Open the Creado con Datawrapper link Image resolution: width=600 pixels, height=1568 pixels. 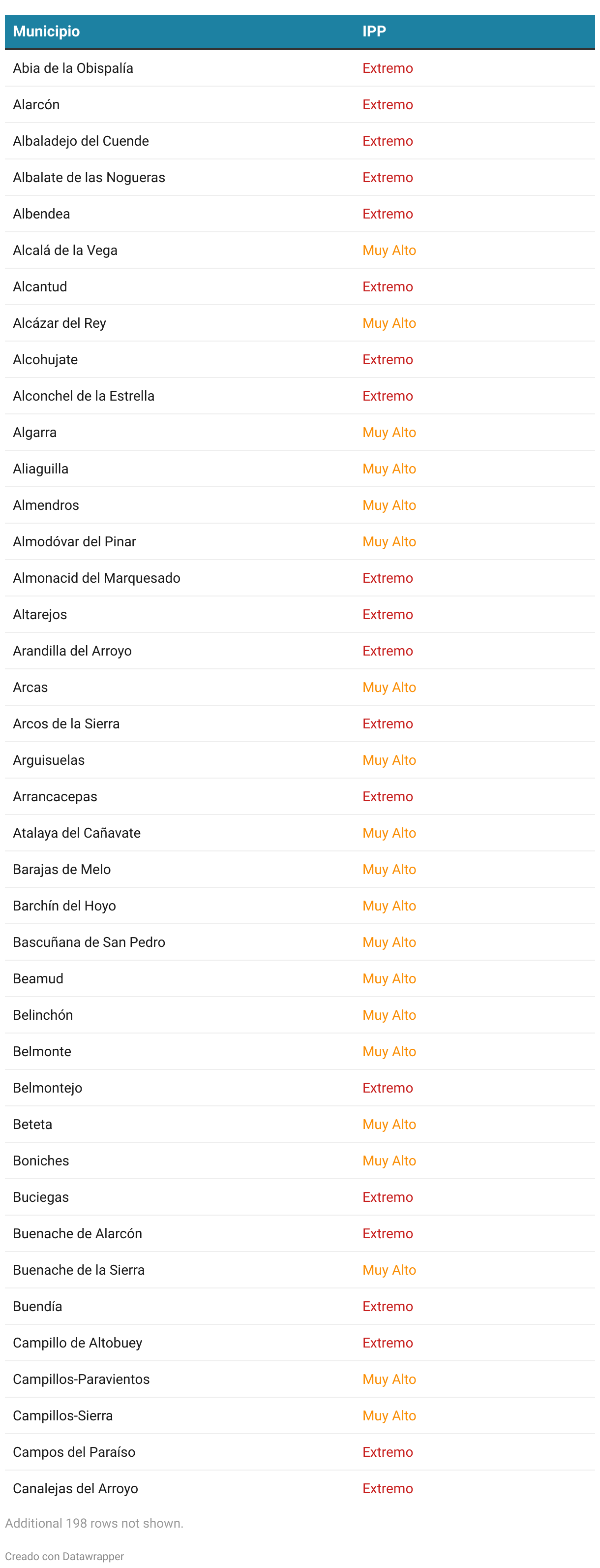point(64,1556)
